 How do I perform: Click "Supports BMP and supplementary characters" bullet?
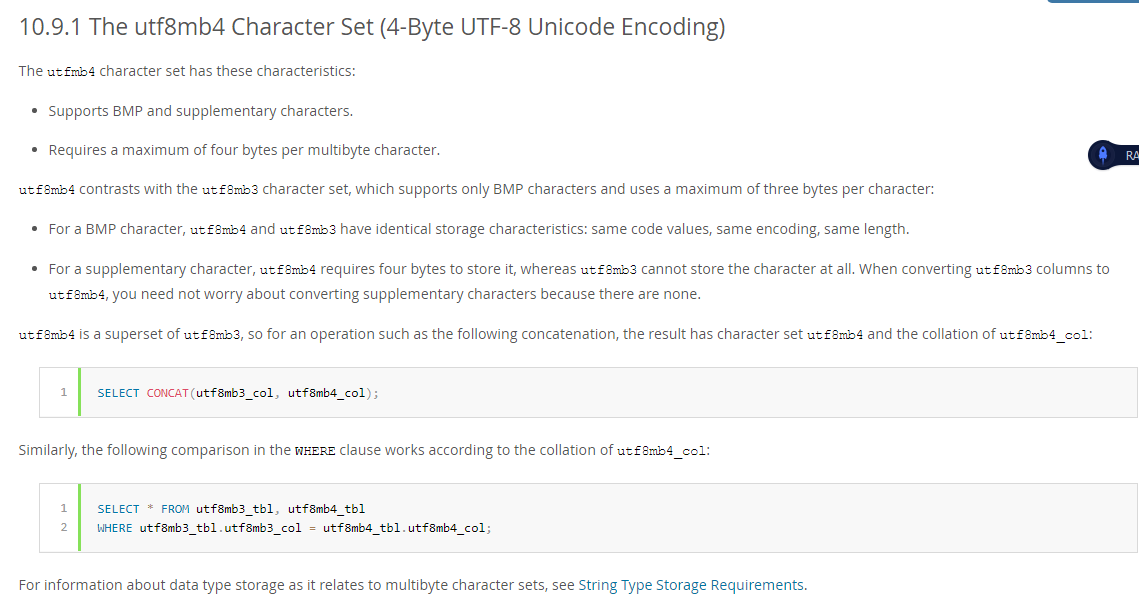[200, 111]
